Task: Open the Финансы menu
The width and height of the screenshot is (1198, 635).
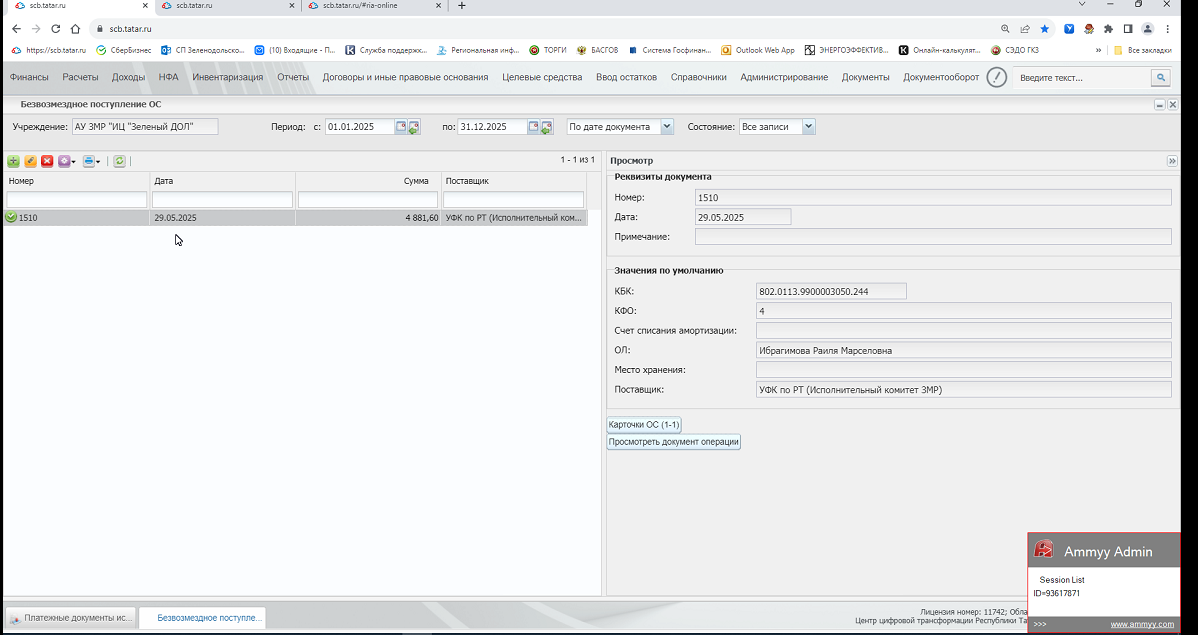Action: [29, 77]
